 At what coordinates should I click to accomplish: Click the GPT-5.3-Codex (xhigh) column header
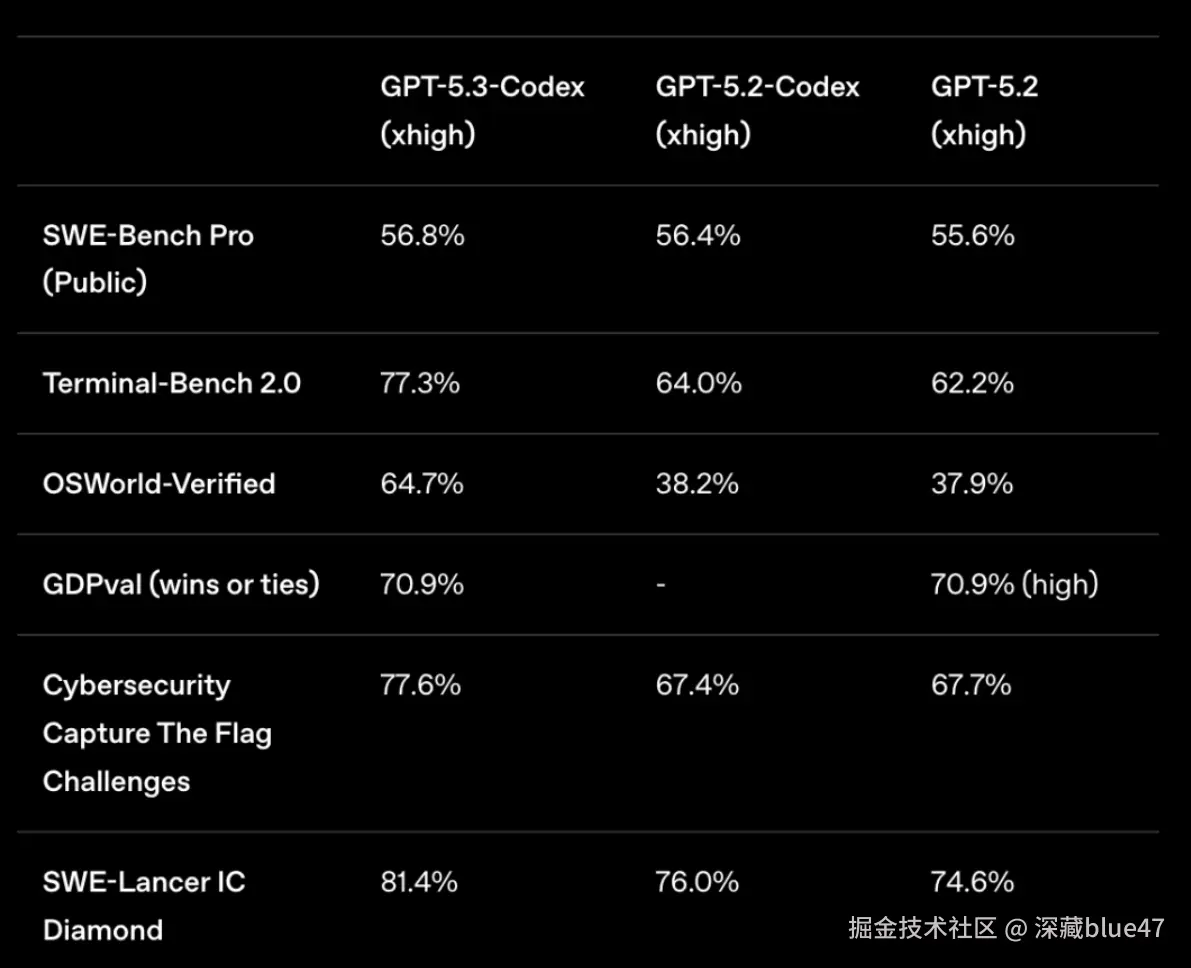point(482,110)
